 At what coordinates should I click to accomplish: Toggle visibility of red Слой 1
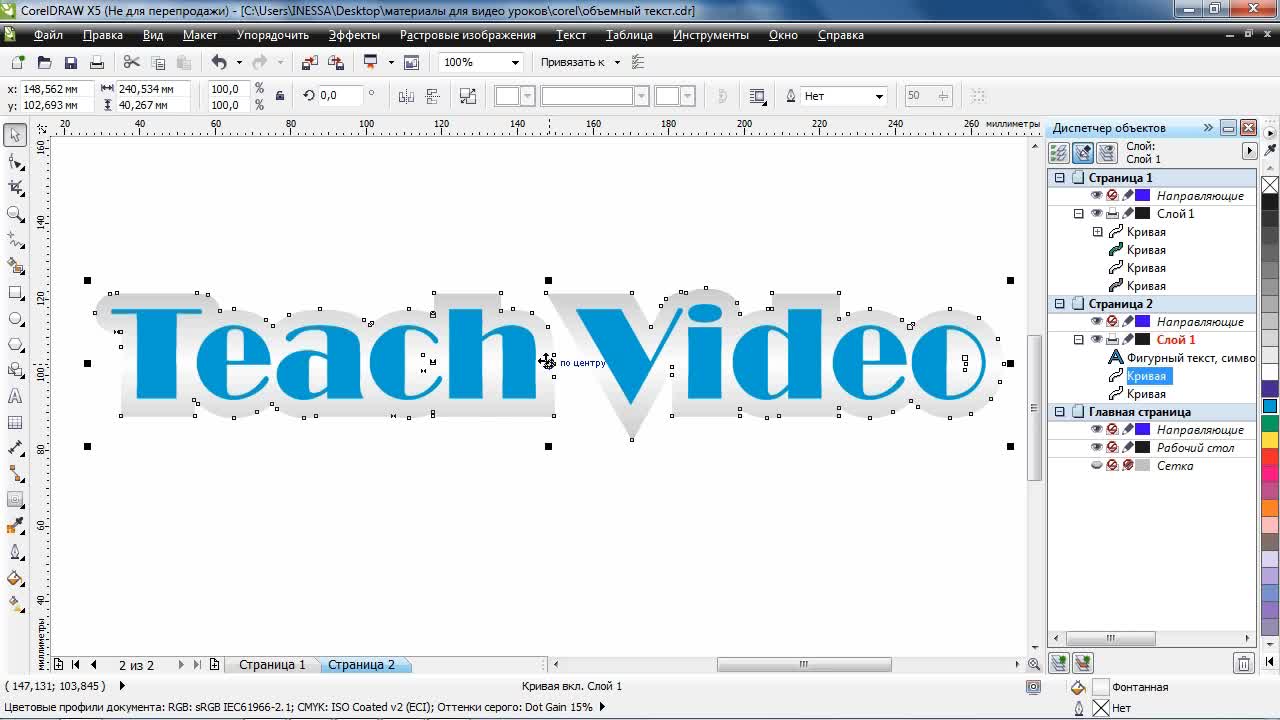tap(1096, 340)
